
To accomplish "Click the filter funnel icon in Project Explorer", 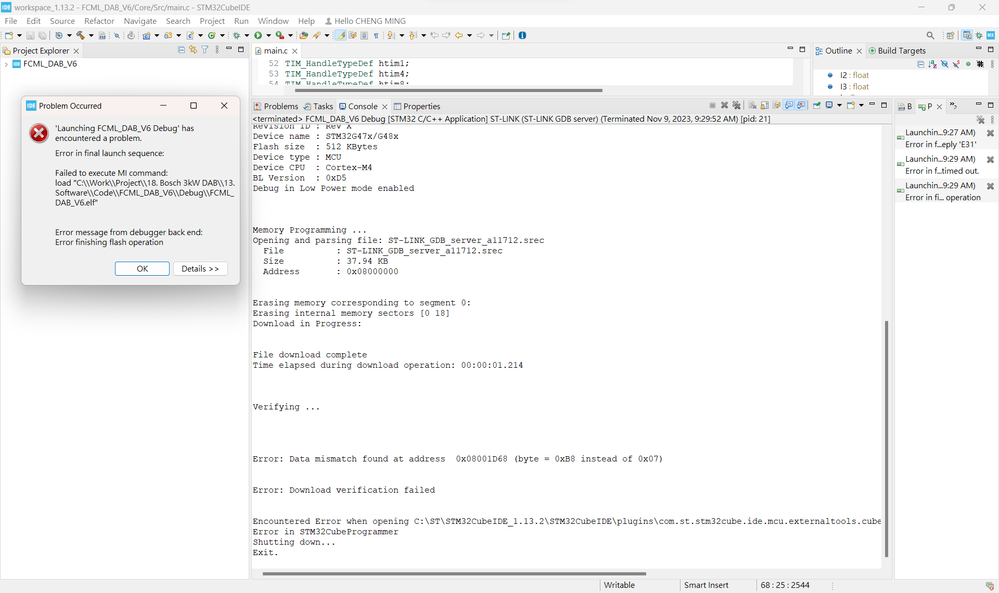I will [205, 50].
